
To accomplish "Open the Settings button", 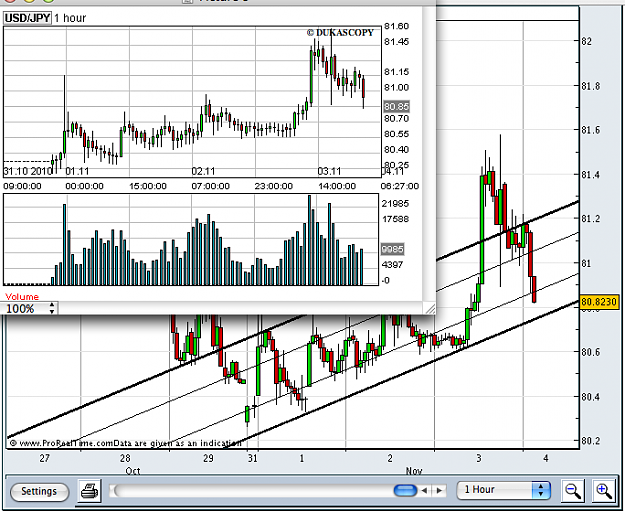I will click(39, 491).
